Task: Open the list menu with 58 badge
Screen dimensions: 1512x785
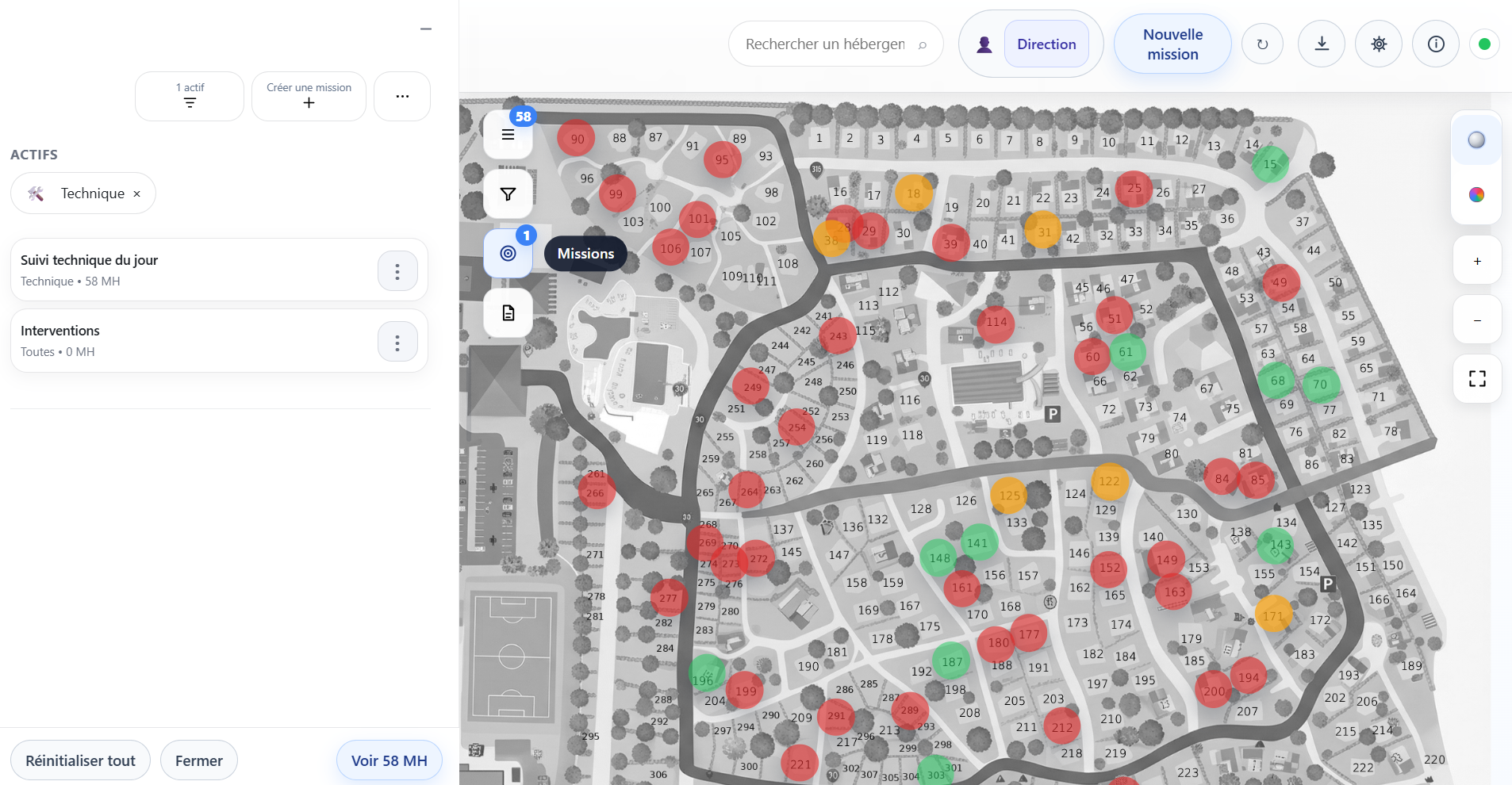Action: pyautogui.click(x=508, y=135)
